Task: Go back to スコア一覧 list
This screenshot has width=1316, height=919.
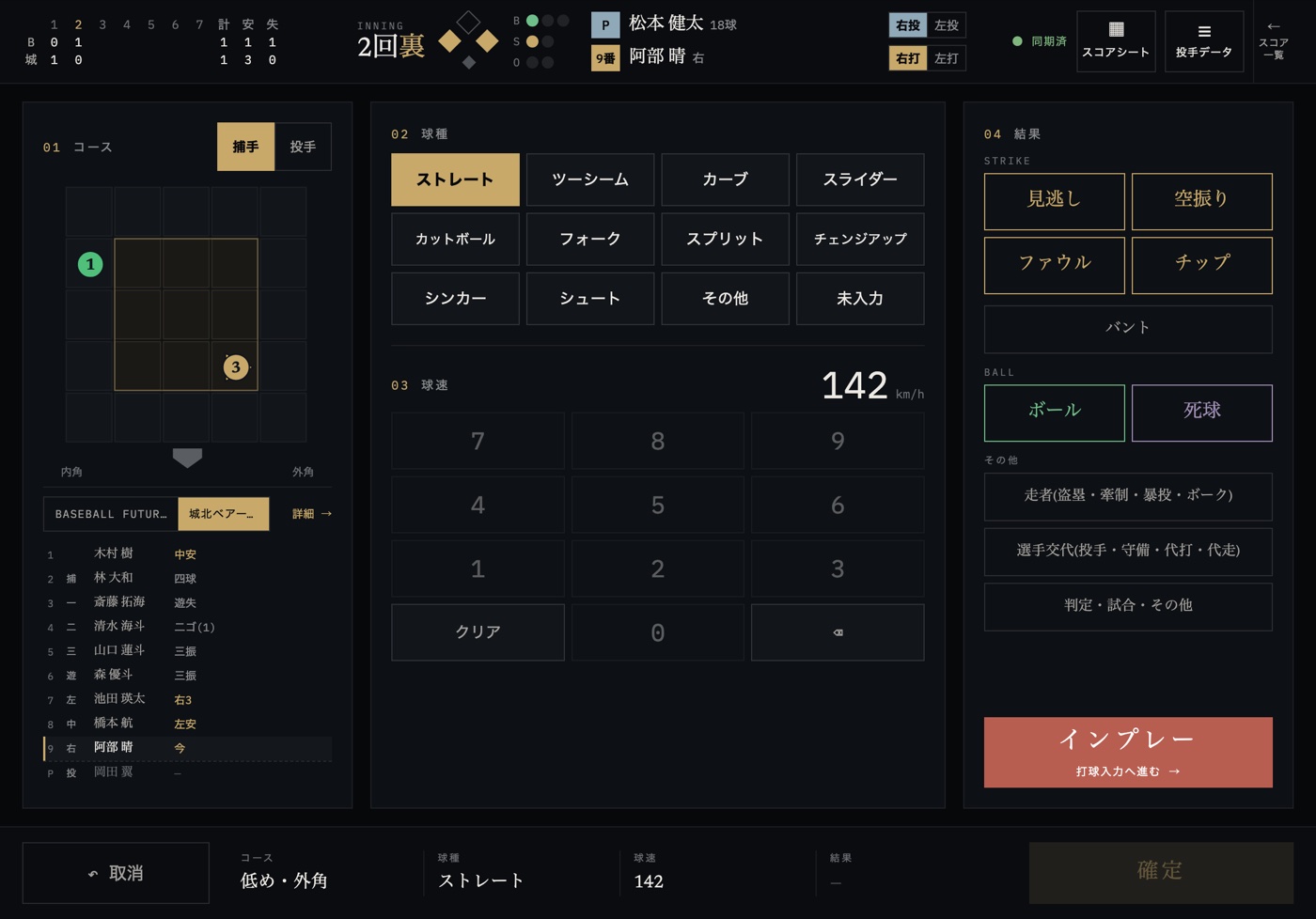Action: point(1274,41)
